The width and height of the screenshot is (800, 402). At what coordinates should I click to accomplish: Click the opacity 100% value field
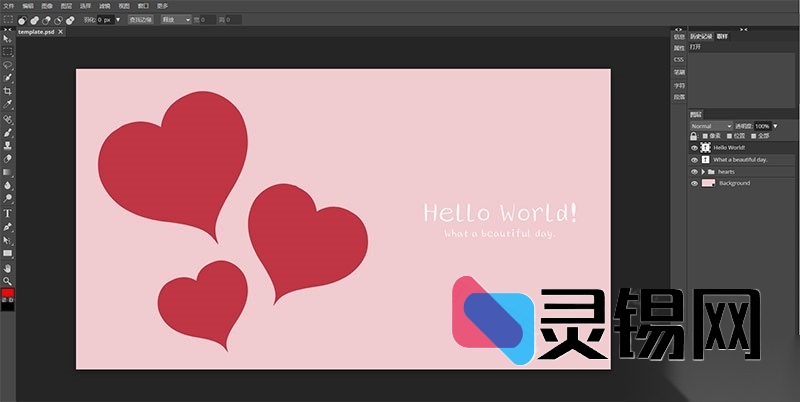(762, 126)
